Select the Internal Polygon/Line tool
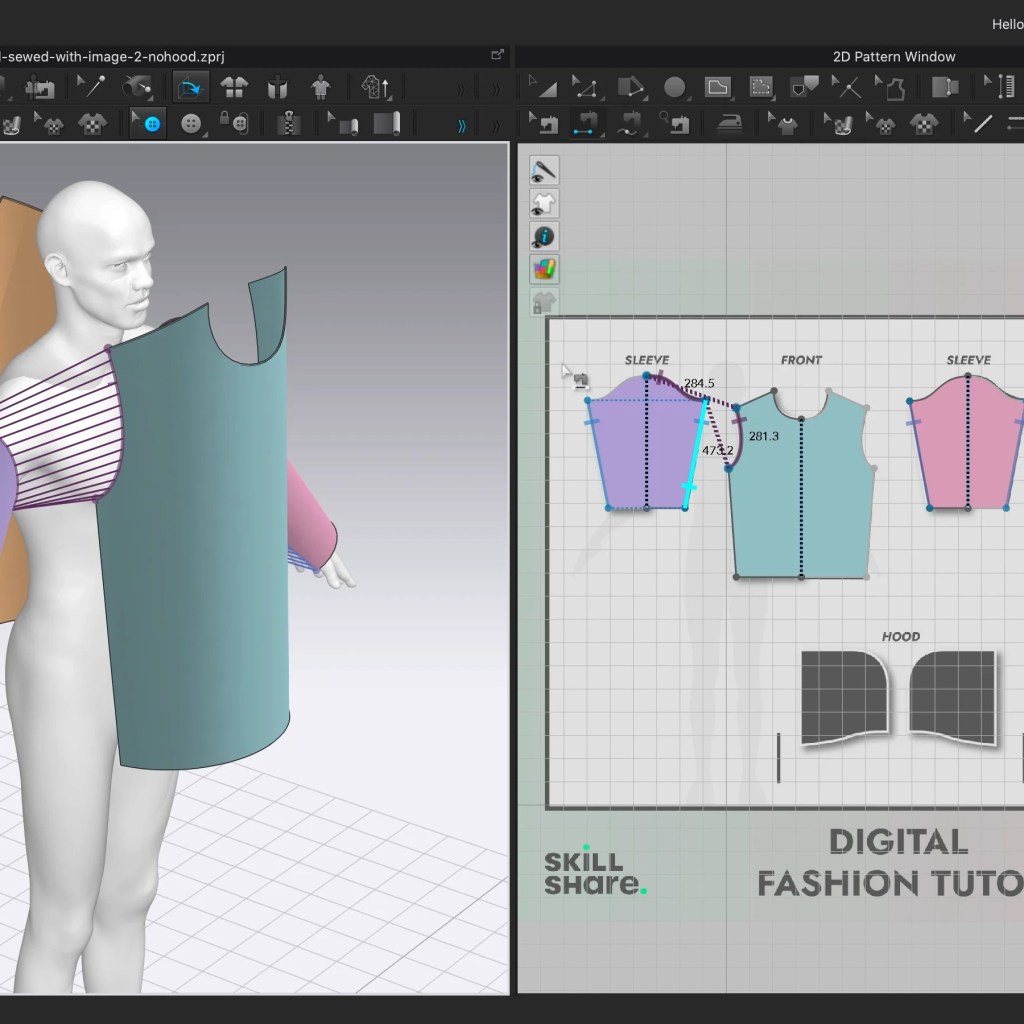Image resolution: width=1024 pixels, height=1024 pixels. pos(761,87)
